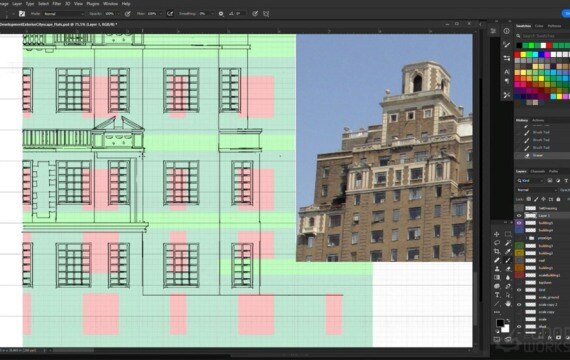Viewport: 570px width, 360px height.
Task: Toggle lock all padlock icon
Action: coord(558,199)
